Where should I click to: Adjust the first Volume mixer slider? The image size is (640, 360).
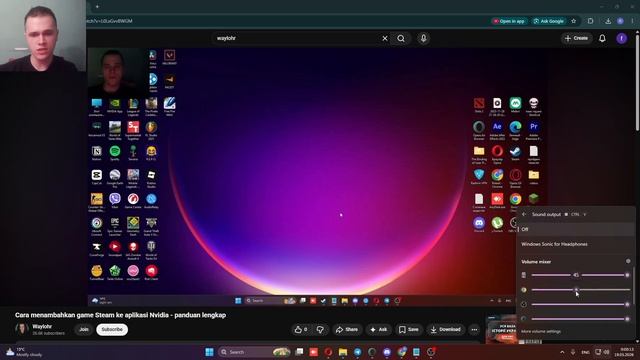point(580,275)
